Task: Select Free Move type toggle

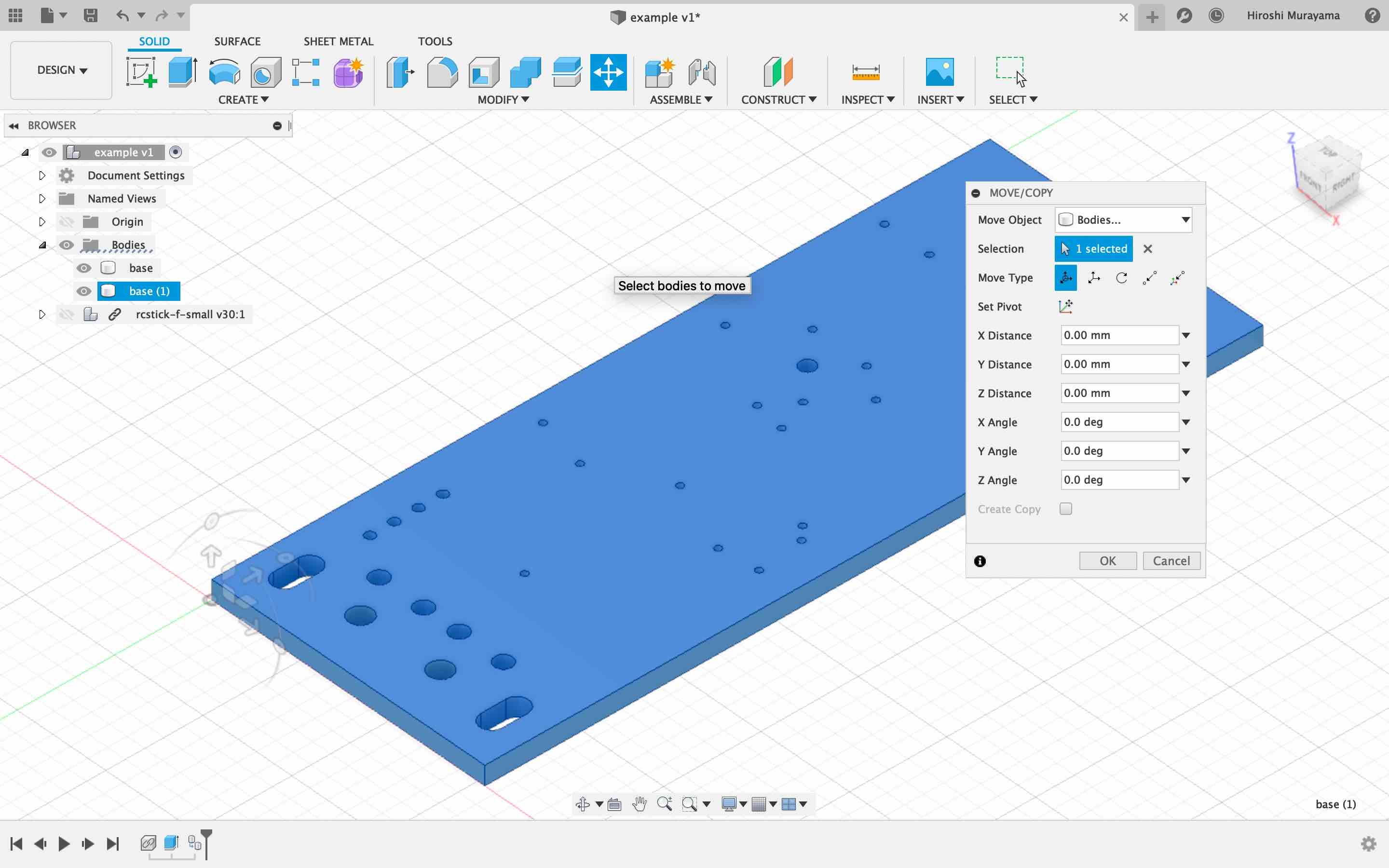Action: (1066, 278)
